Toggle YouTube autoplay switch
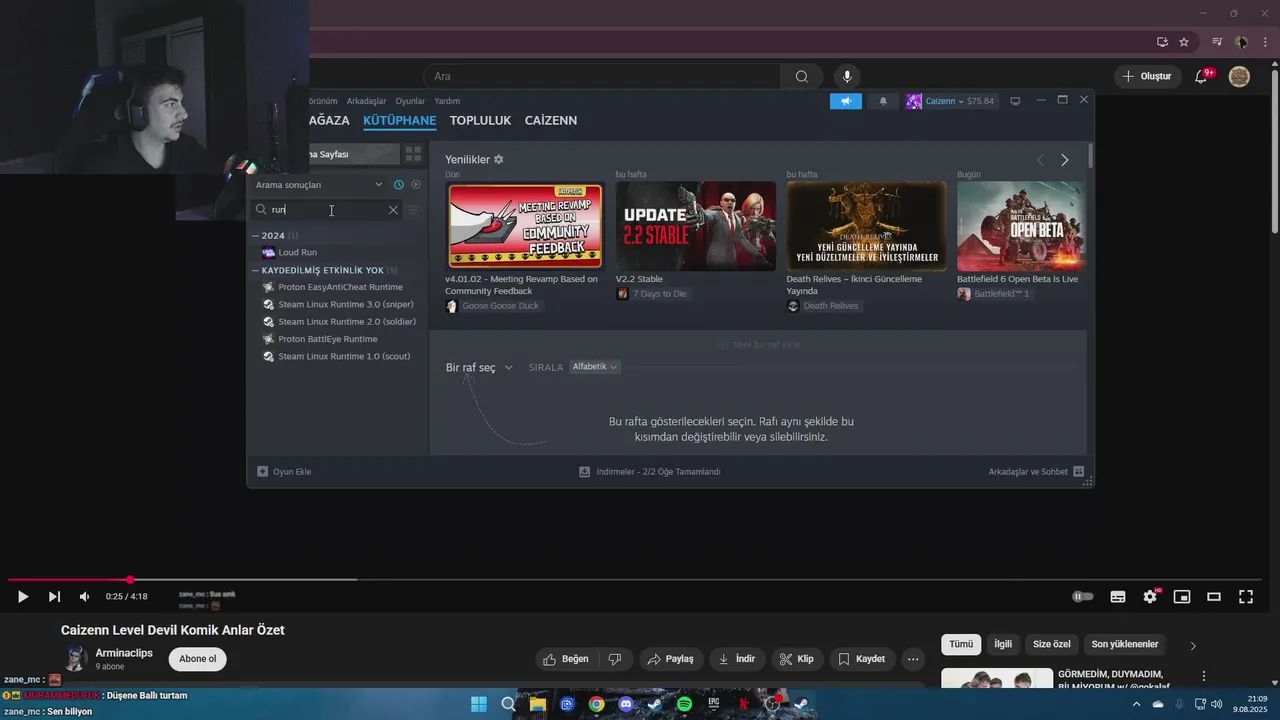This screenshot has height=720, width=1280. tap(1083, 597)
